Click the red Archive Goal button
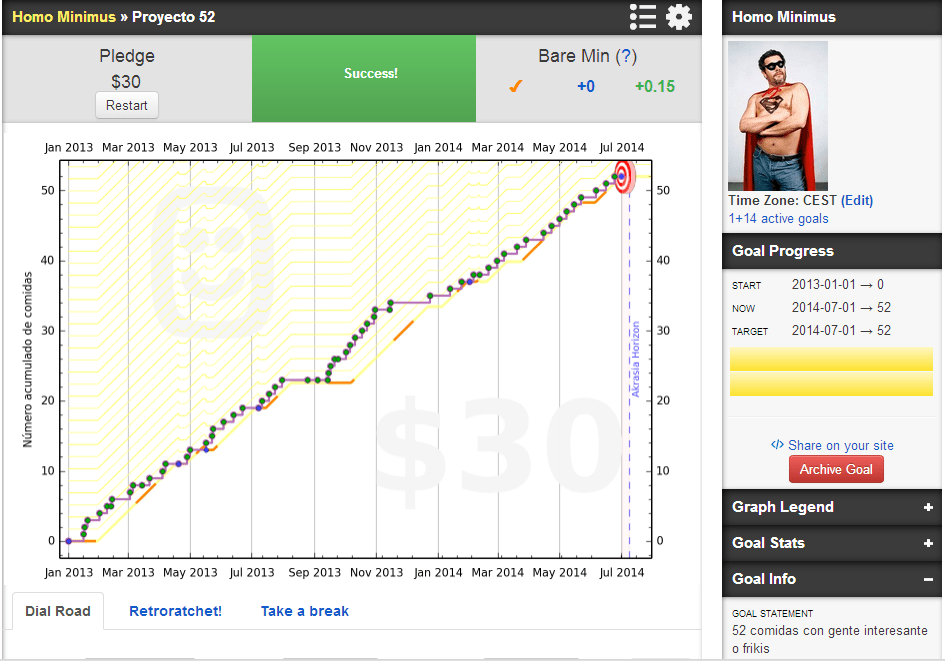Viewport: 945px width, 661px height. point(835,469)
